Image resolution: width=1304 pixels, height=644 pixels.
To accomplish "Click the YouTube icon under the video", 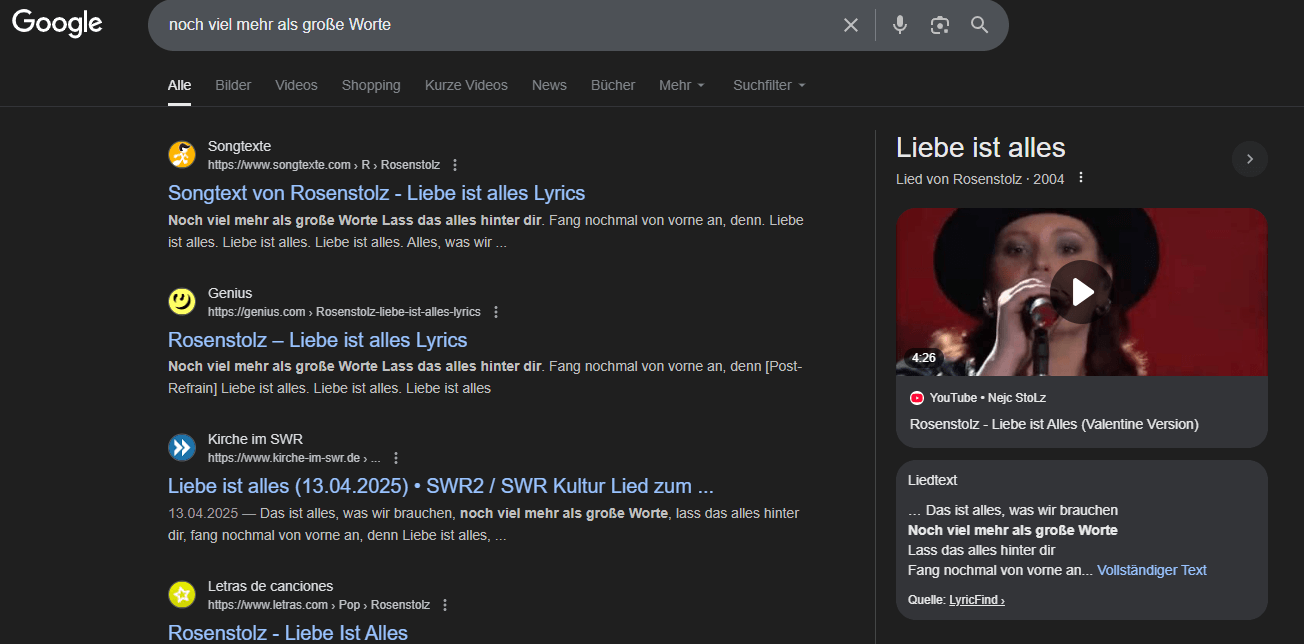I will tap(917, 398).
